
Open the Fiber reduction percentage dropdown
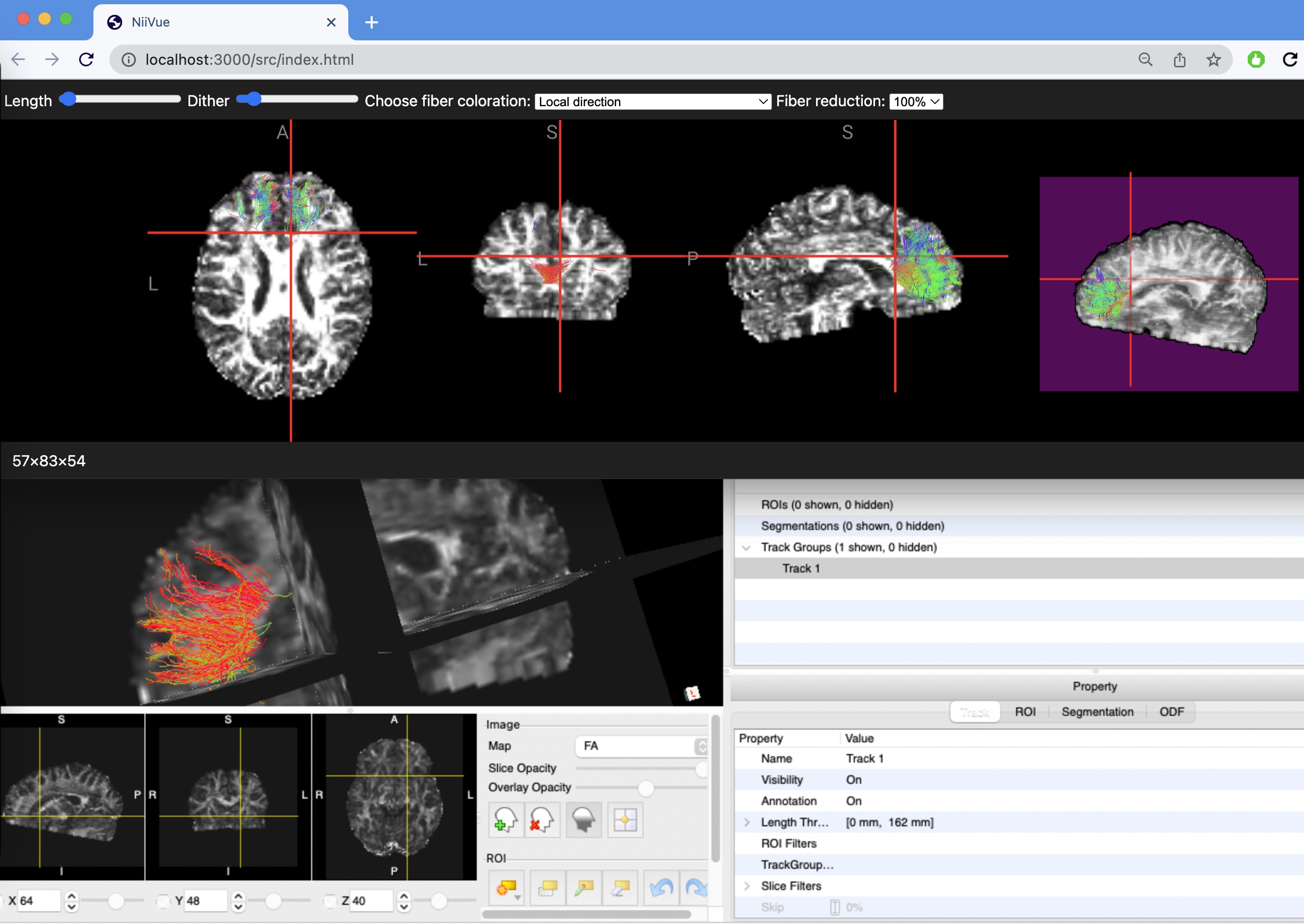[916, 102]
